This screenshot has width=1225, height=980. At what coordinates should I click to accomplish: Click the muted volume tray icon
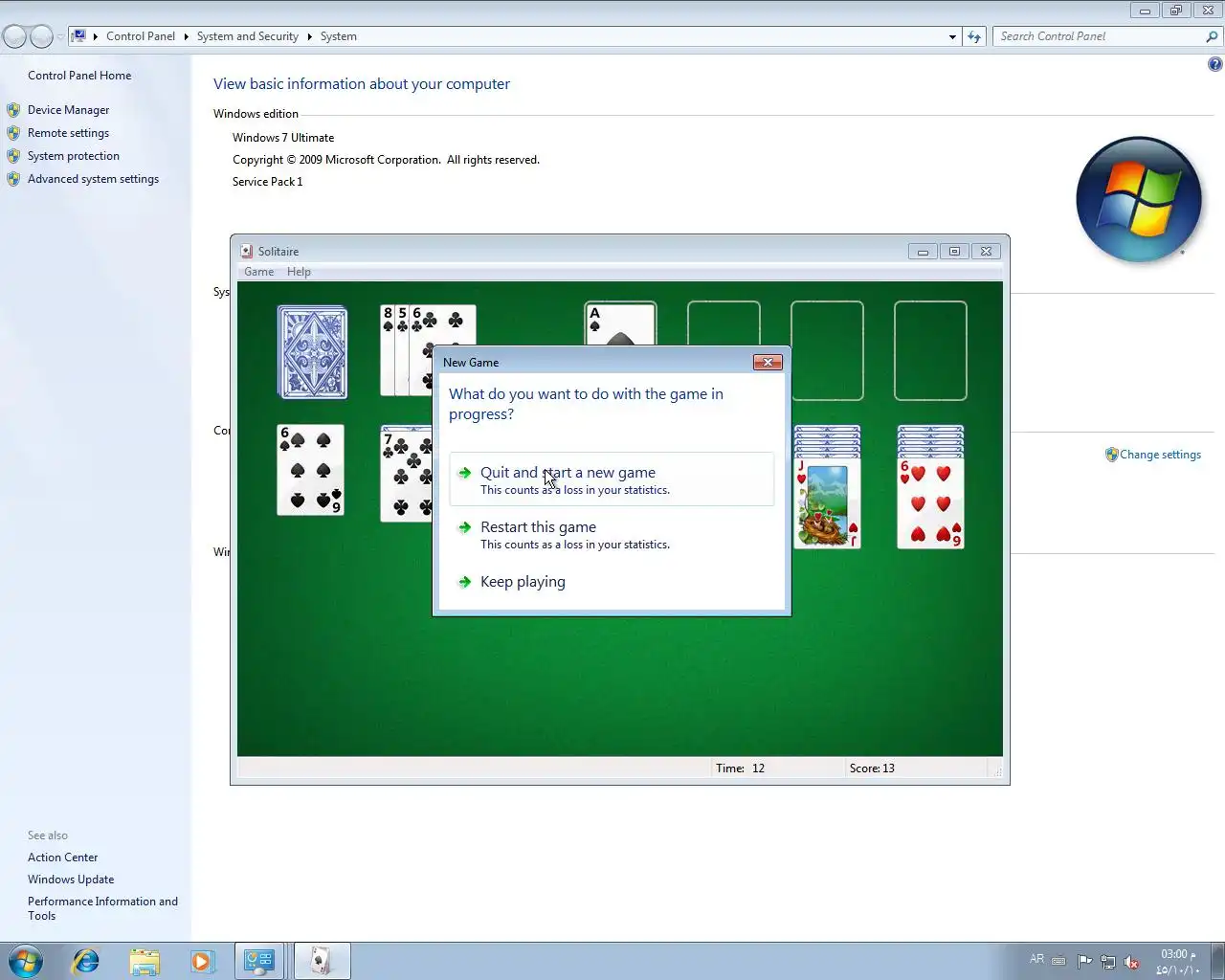click(x=1131, y=961)
